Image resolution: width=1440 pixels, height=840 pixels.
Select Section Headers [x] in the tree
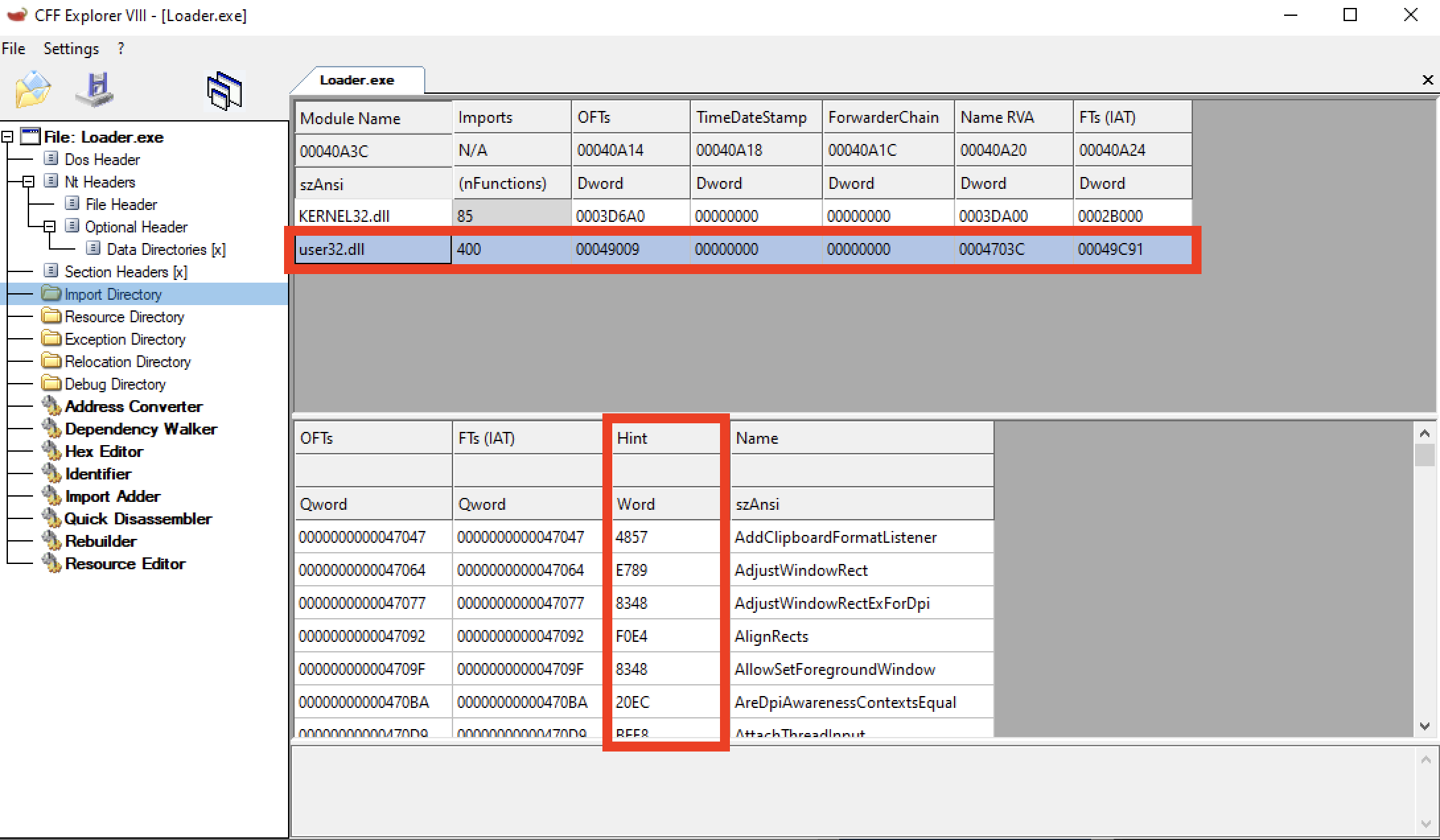(x=126, y=271)
